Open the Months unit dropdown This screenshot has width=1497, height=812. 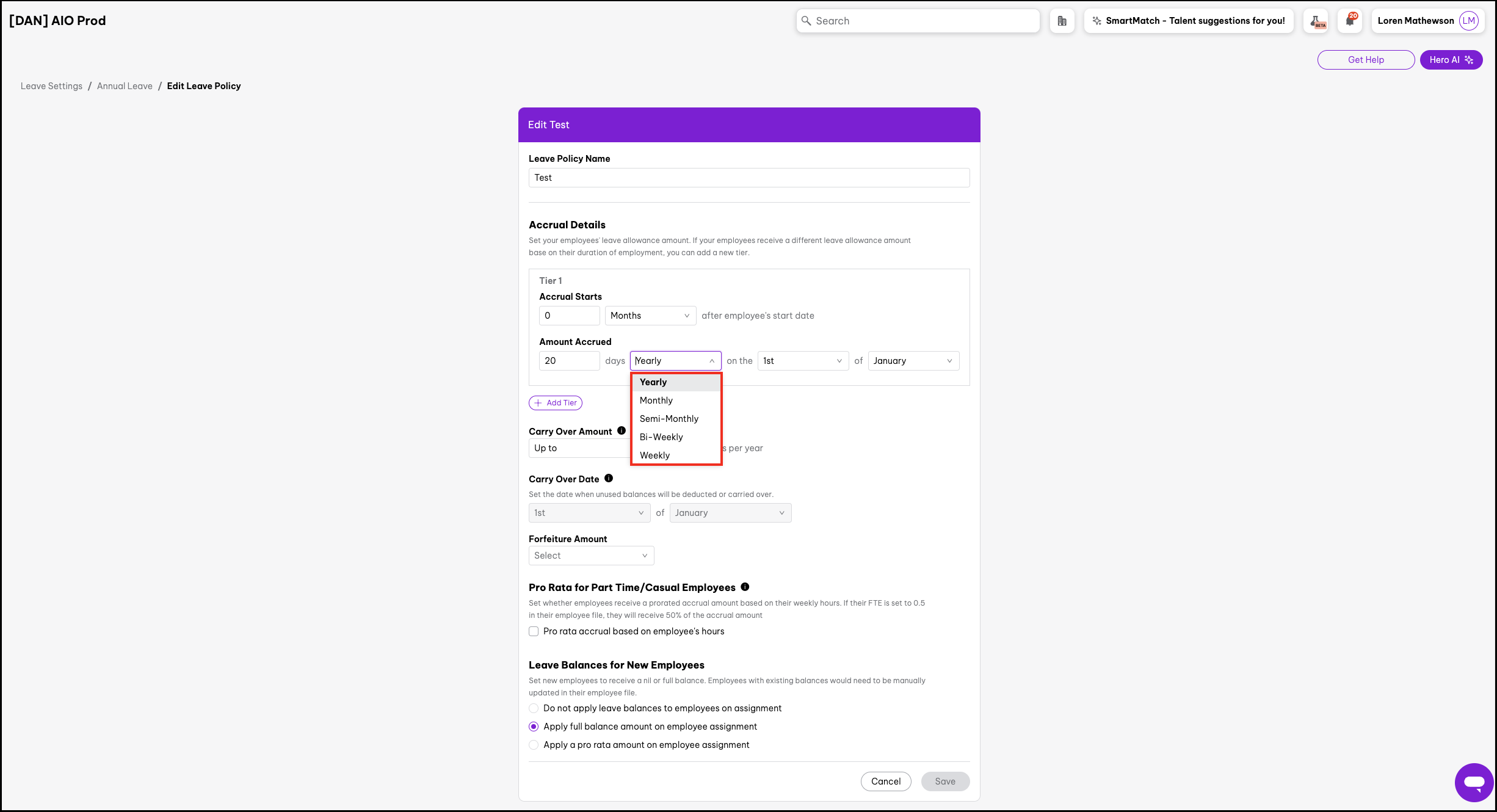pos(650,316)
